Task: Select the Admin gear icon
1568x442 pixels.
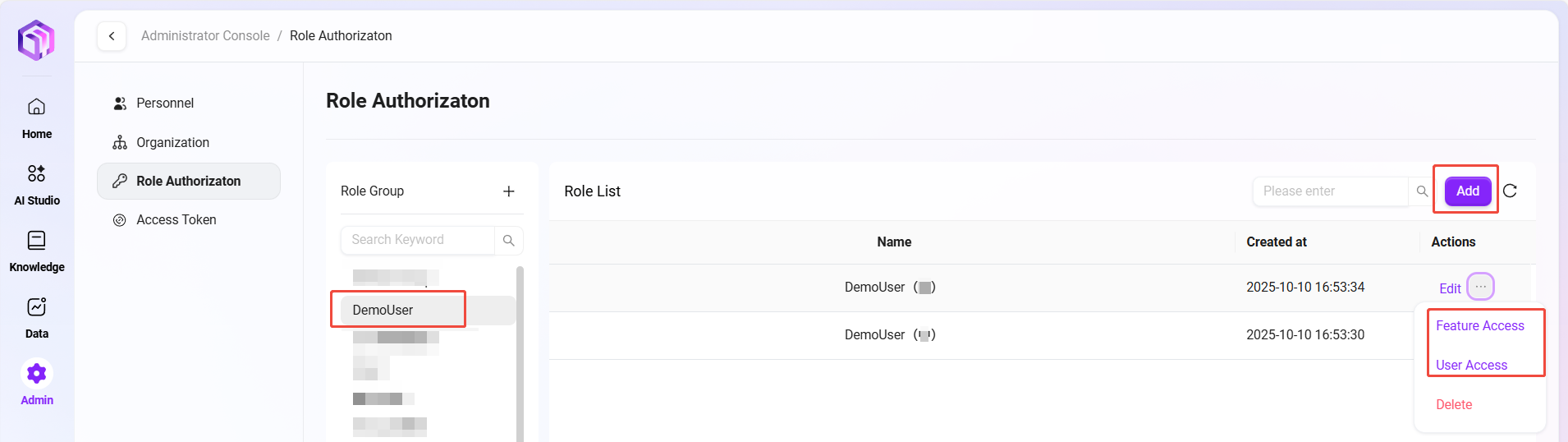Action: pyautogui.click(x=36, y=375)
